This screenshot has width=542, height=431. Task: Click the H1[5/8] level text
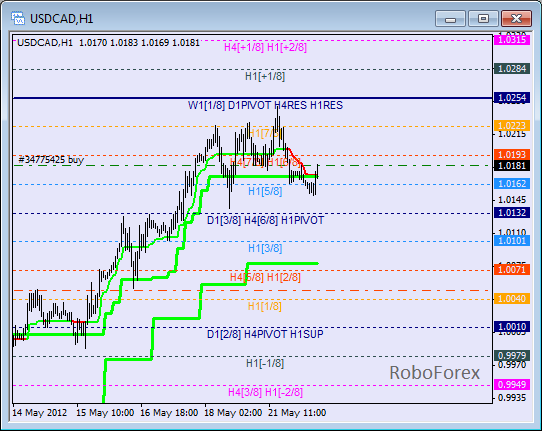pos(265,191)
